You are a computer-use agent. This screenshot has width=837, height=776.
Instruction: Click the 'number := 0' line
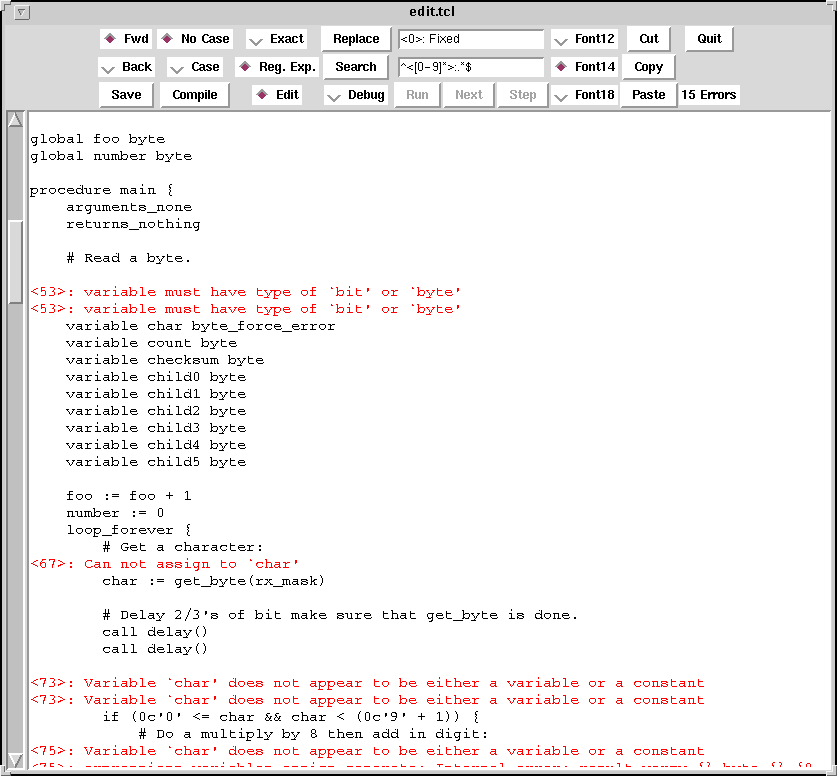click(x=115, y=513)
